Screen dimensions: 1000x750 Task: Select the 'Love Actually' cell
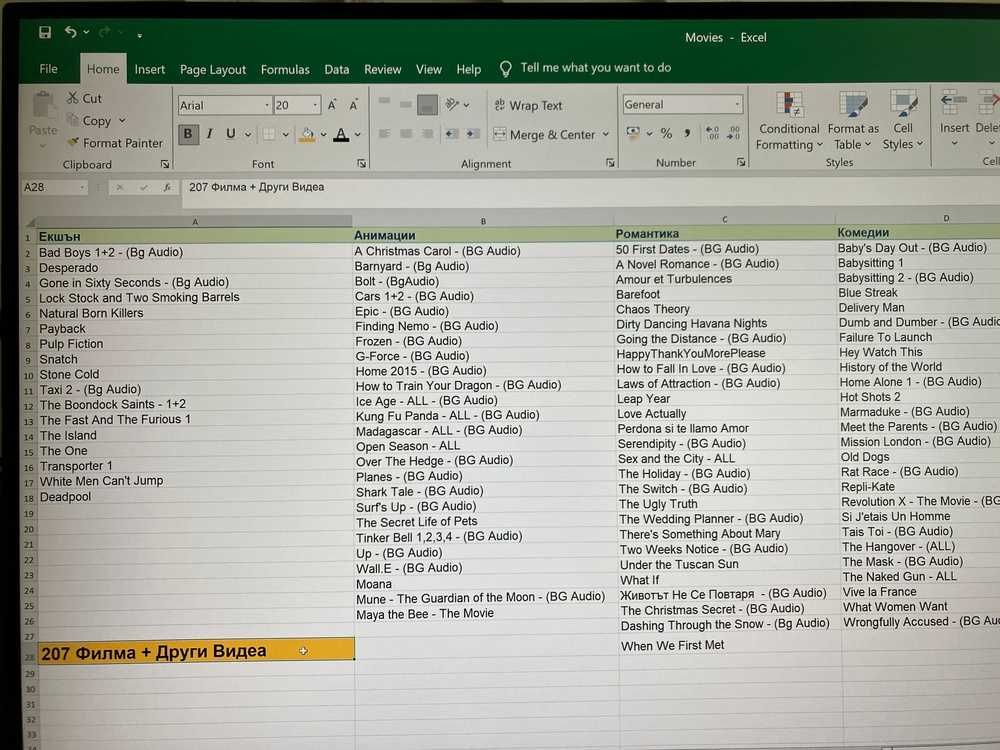pyautogui.click(x=726, y=413)
